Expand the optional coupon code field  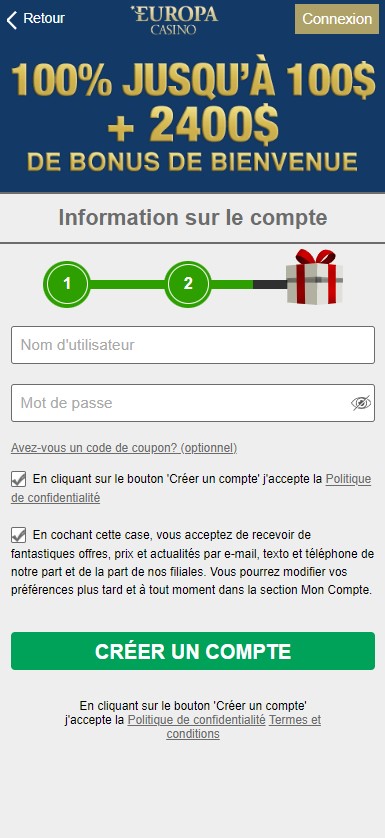pyautogui.click(x=124, y=448)
